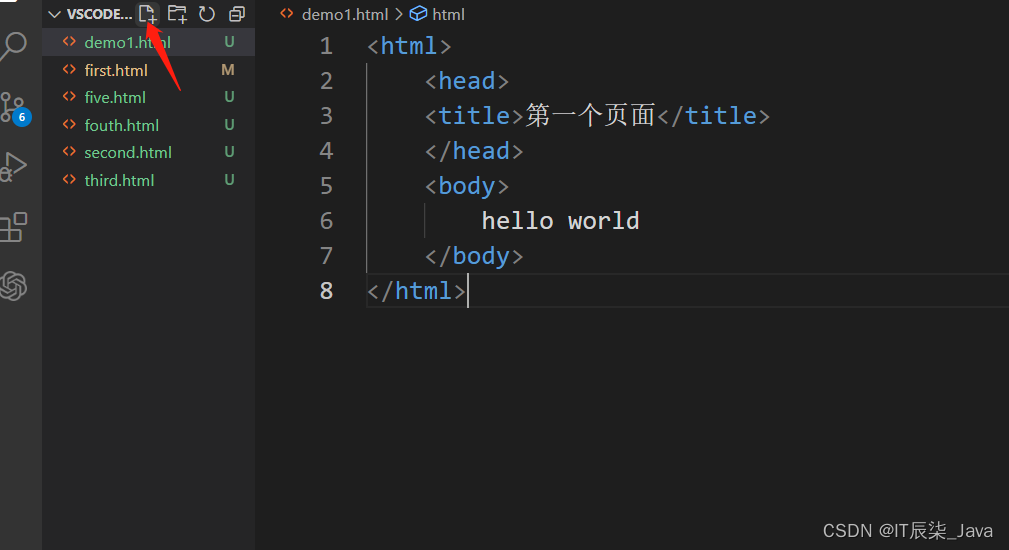Click the closing head tag on line 4
Viewport: 1009px width, 550px height.
pyautogui.click(x=474, y=151)
